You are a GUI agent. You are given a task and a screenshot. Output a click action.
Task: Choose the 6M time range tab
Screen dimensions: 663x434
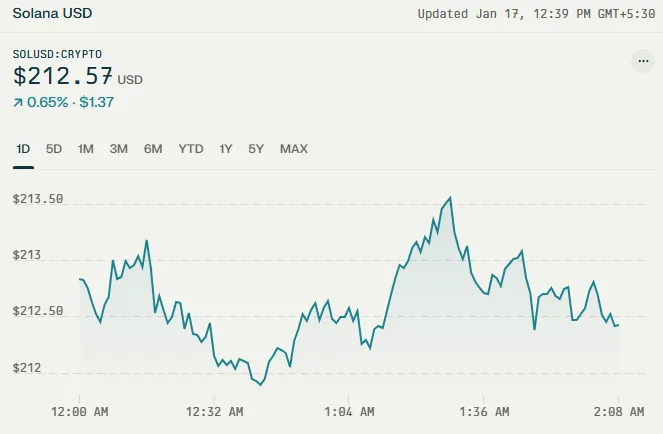pos(153,149)
